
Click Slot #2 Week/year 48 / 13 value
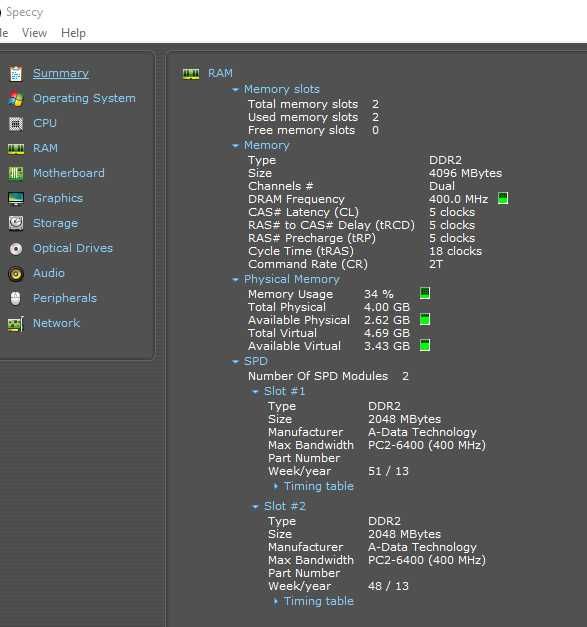click(388, 586)
